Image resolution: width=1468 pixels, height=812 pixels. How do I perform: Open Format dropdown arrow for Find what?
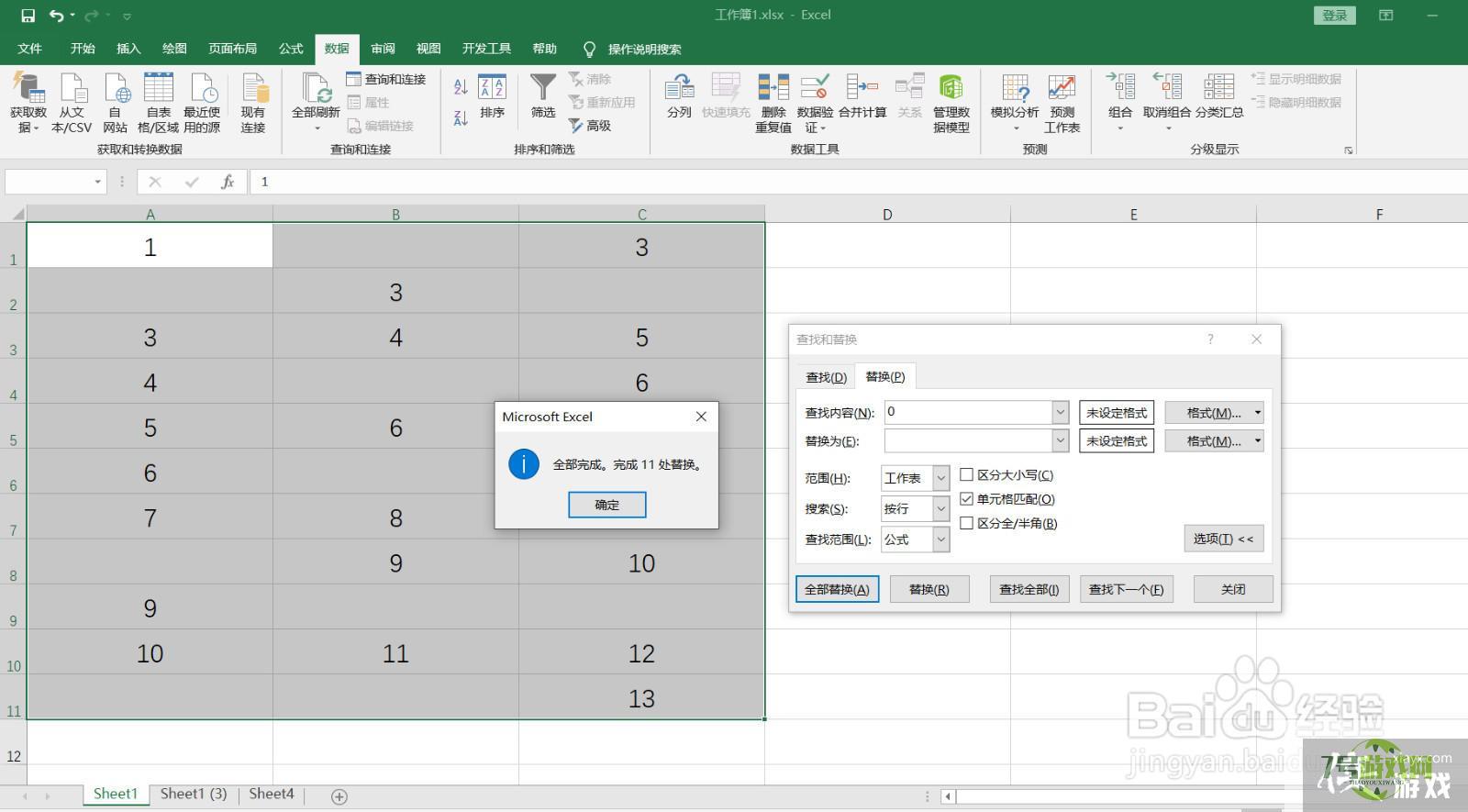(1258, 413)
